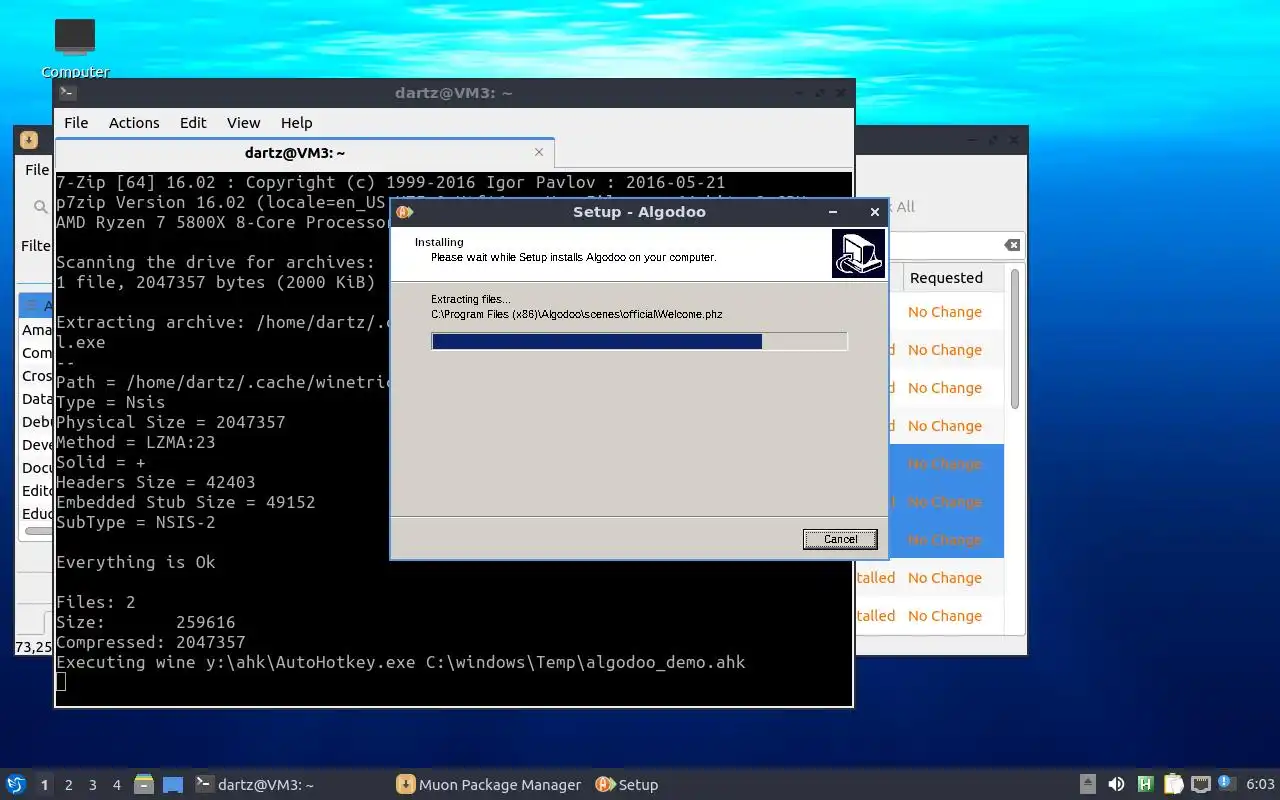
Task: Open the application start menu in the taskbar
Action: pyautogui.click(x=16, y=785)
